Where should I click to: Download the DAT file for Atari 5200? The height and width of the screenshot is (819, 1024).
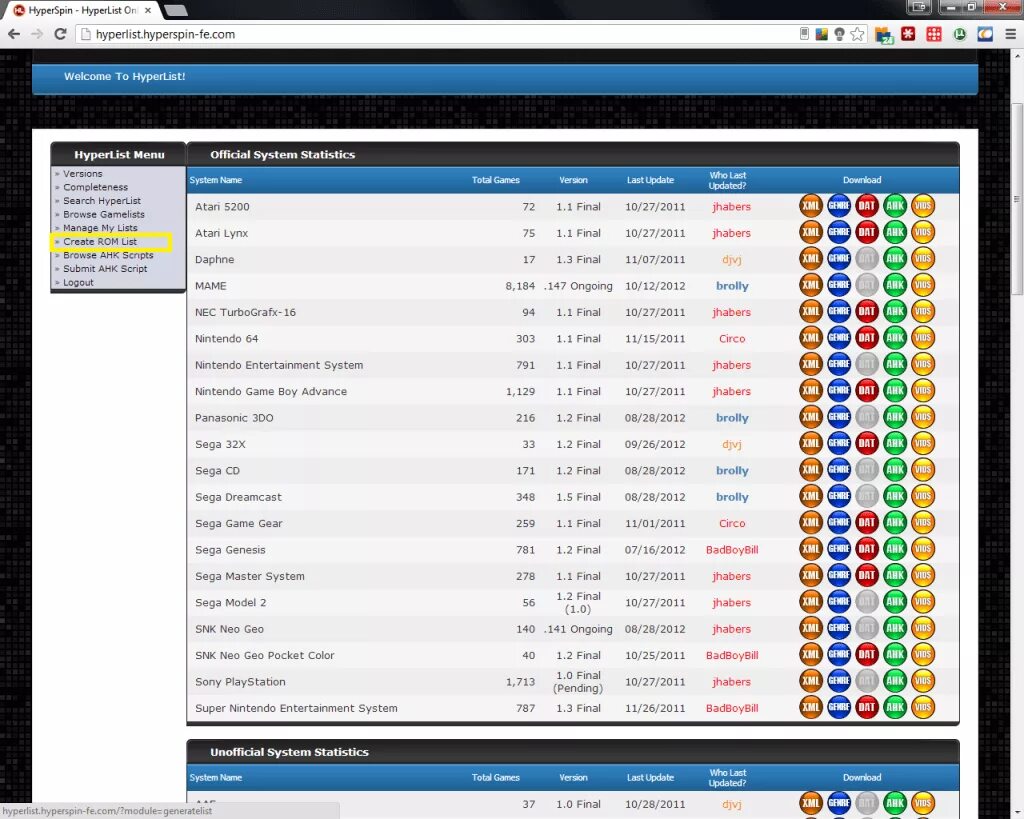[867, 206]
